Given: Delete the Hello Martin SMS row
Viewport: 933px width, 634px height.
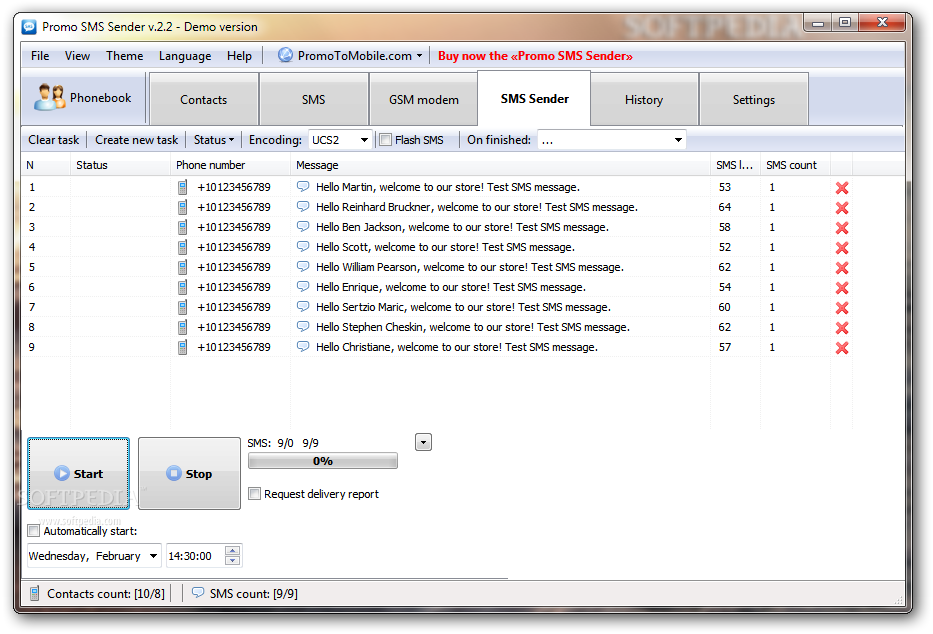Looking at the screenshot, I should 841,188.
